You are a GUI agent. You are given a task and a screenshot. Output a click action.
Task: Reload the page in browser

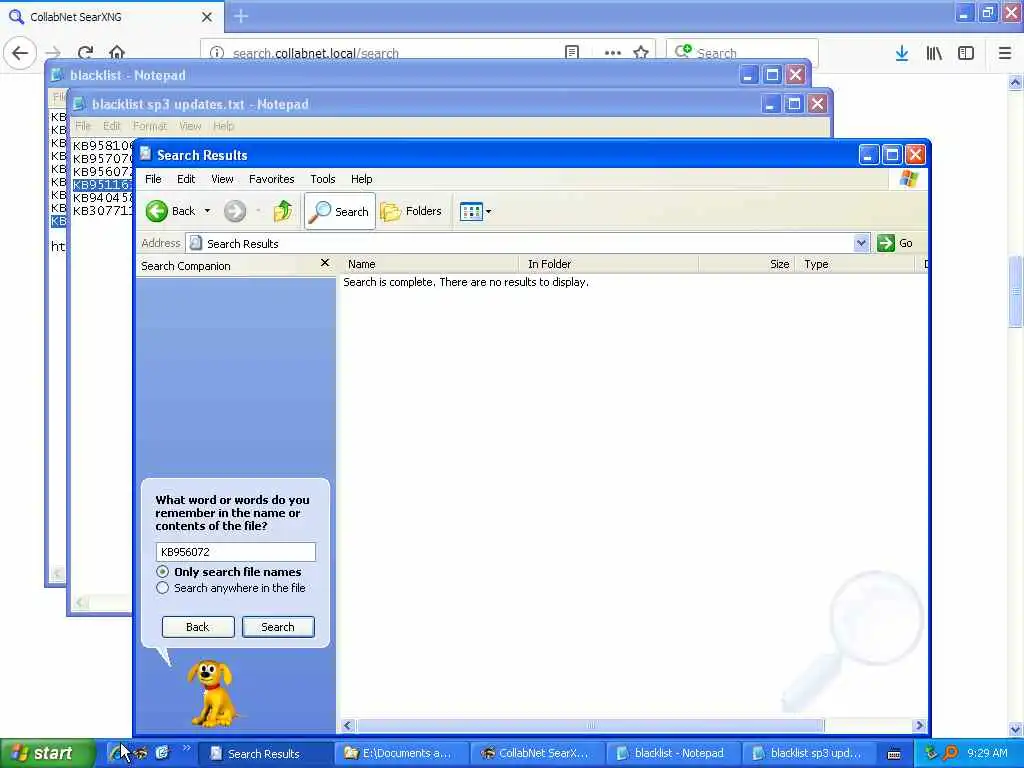pos(86,52)
